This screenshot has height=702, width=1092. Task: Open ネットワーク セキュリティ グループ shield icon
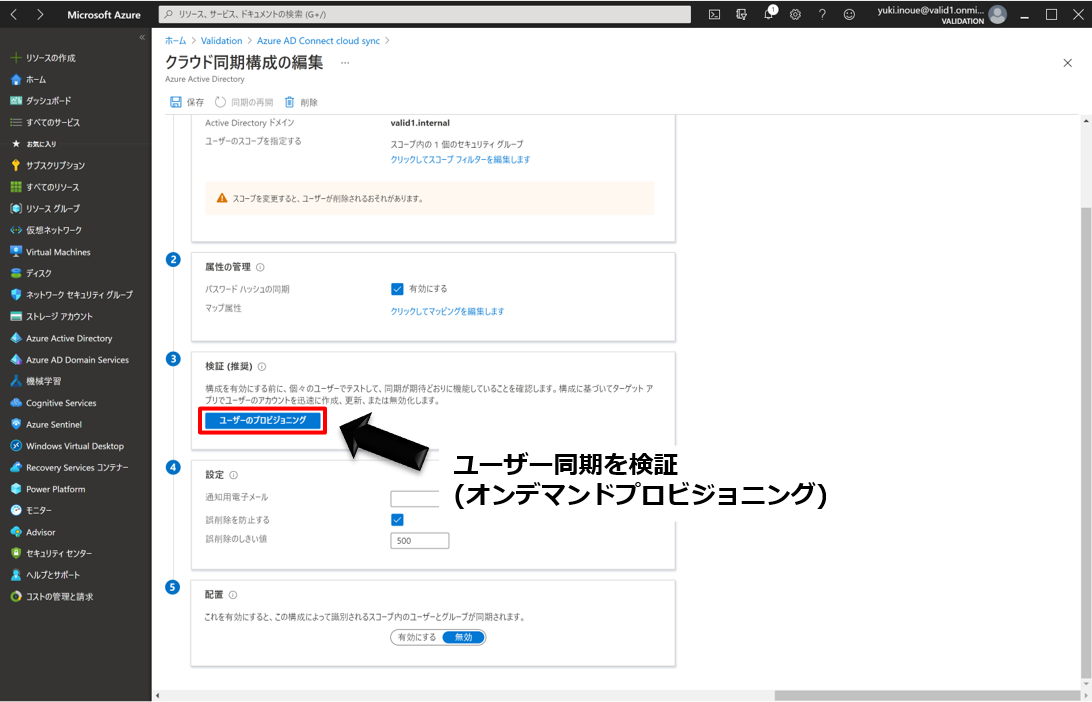tap(16, 295)
